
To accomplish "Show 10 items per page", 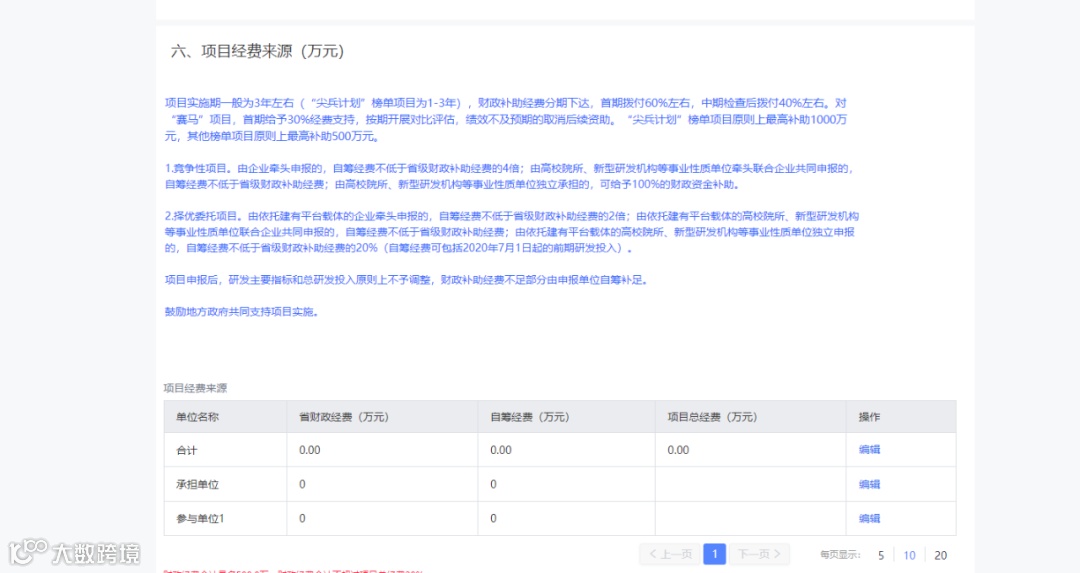I will pos(909,555).
